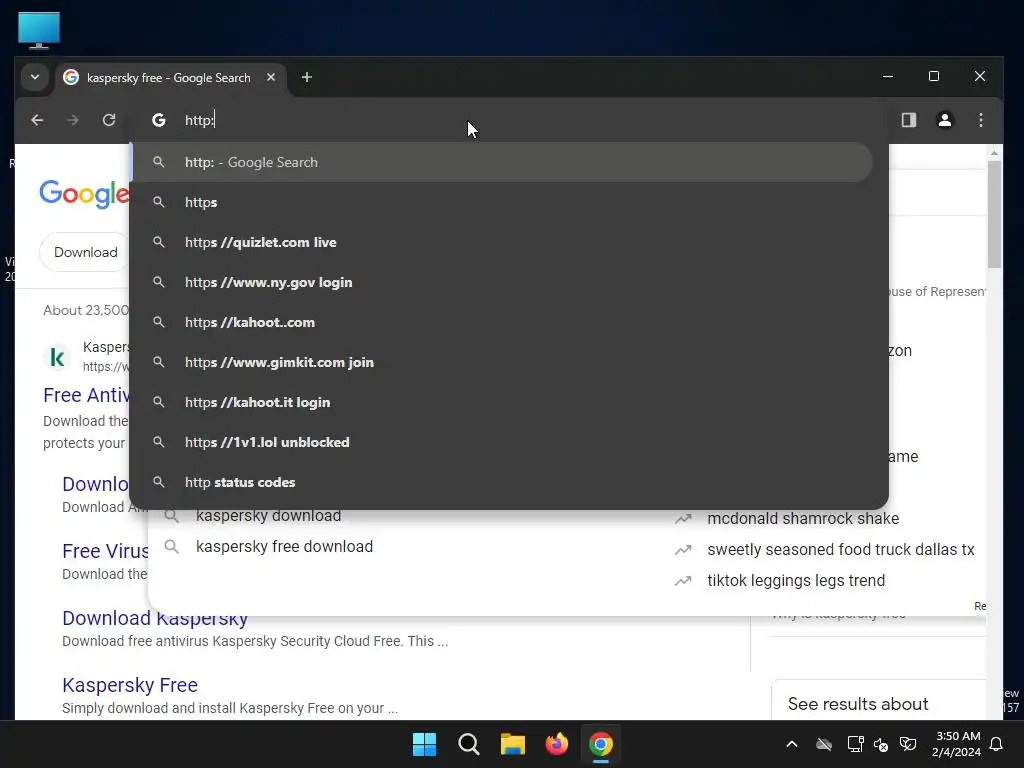Choose the 'https //www.ny.gov login' suggestion
This screenshot has width=1024, height=768.
tap(502, 282)
